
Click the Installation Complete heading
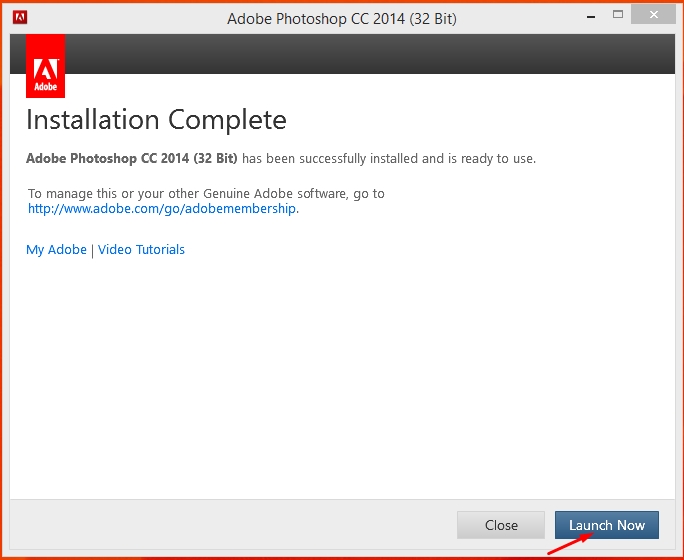coord(156,120)
